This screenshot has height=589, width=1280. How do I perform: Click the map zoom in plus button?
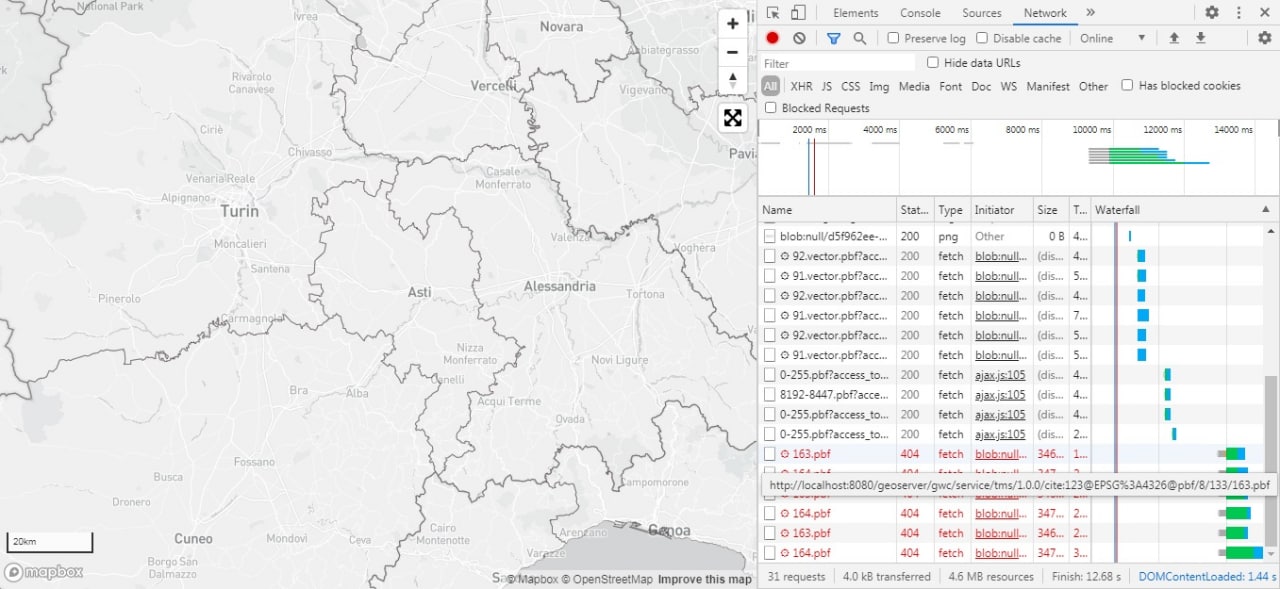733,24
